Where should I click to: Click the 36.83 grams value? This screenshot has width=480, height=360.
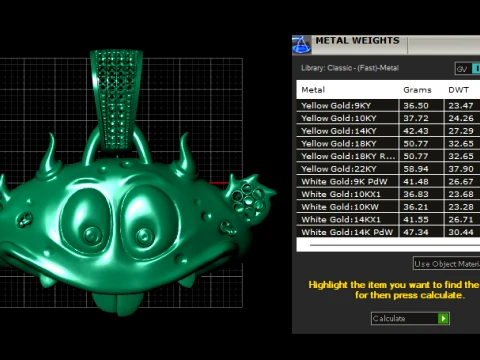416,194
